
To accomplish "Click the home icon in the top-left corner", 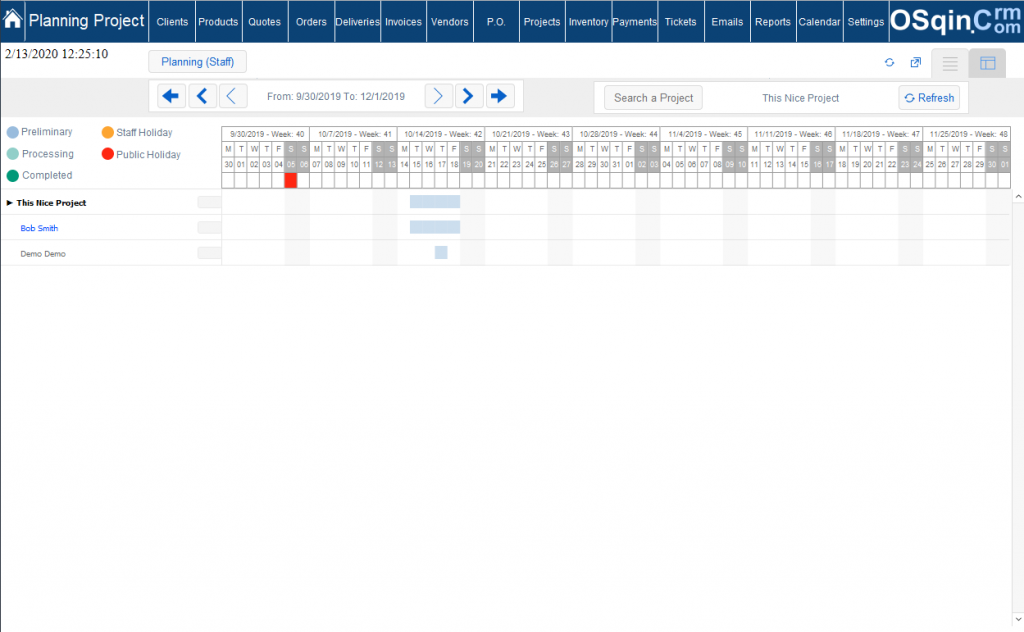I will [x=11, y=19].
